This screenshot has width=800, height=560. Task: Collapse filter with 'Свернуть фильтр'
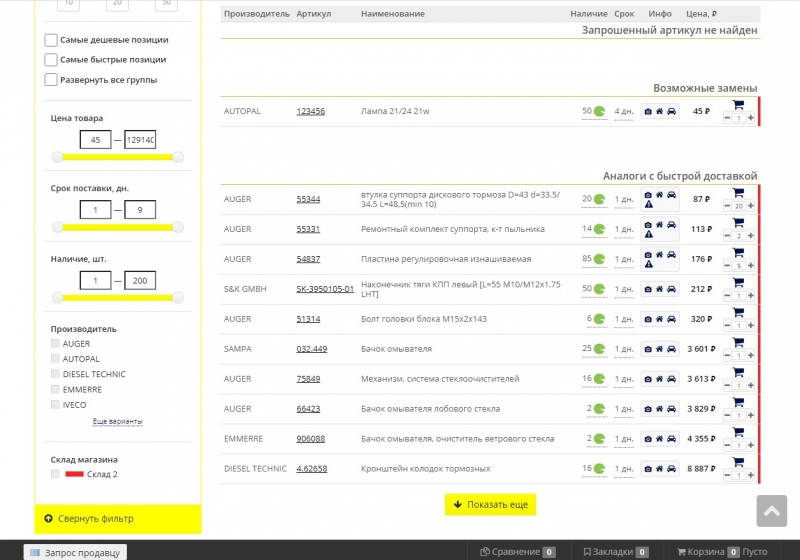(118, 519)
